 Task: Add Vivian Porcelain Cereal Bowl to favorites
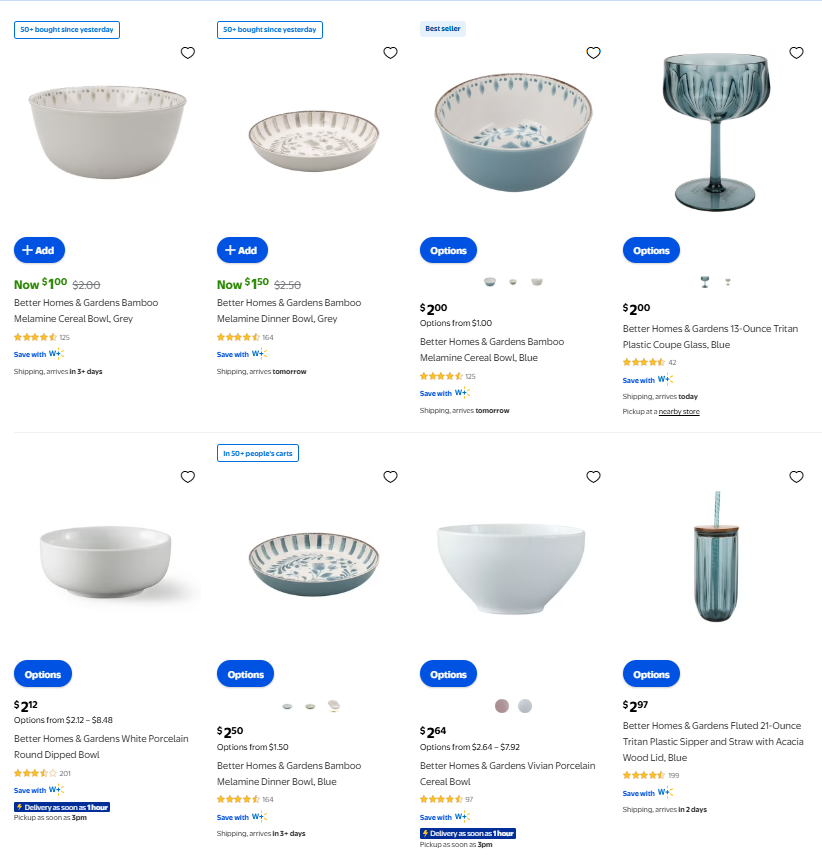(593, 477)
